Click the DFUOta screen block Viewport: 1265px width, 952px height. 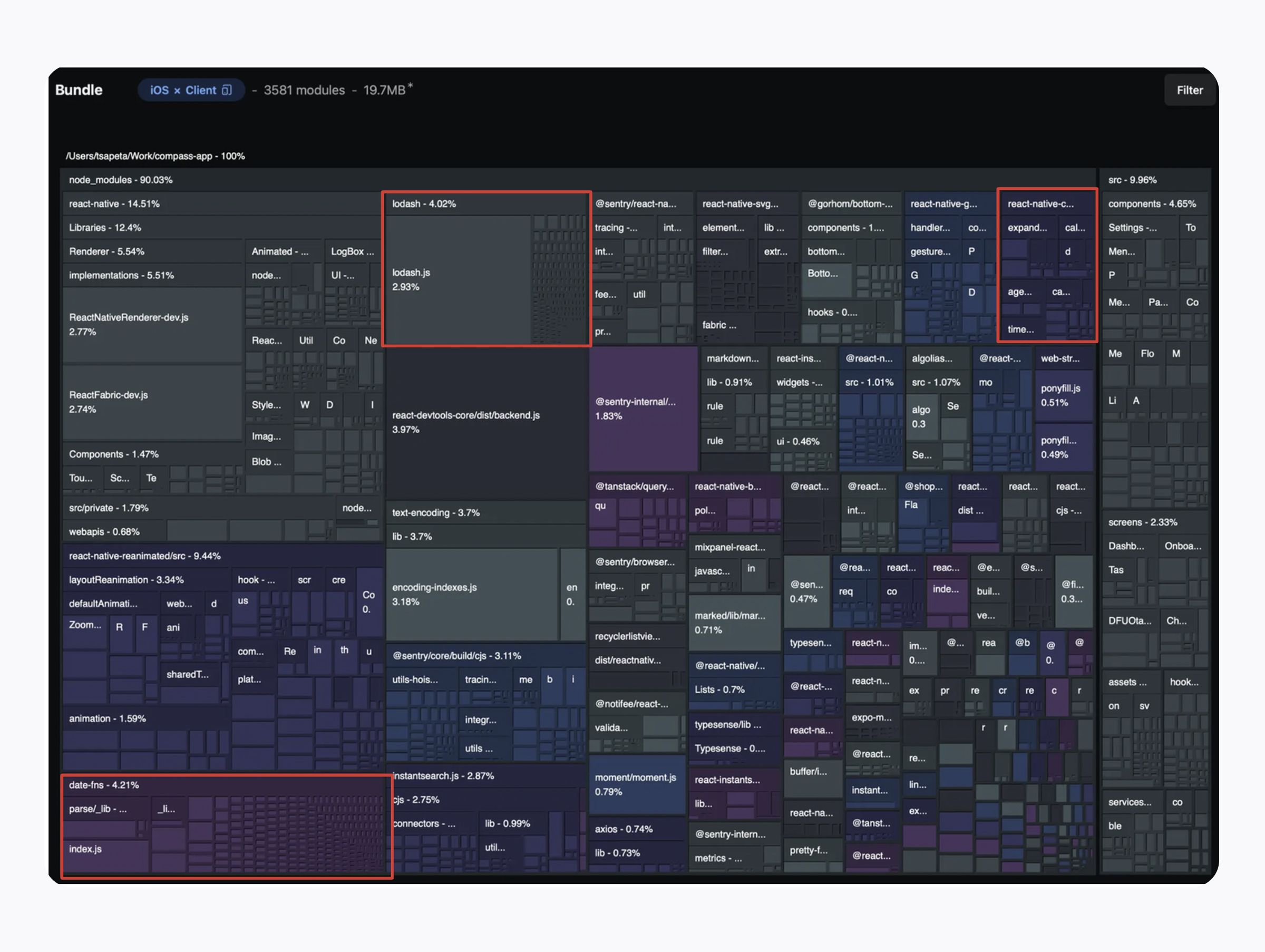[1131, 621]
